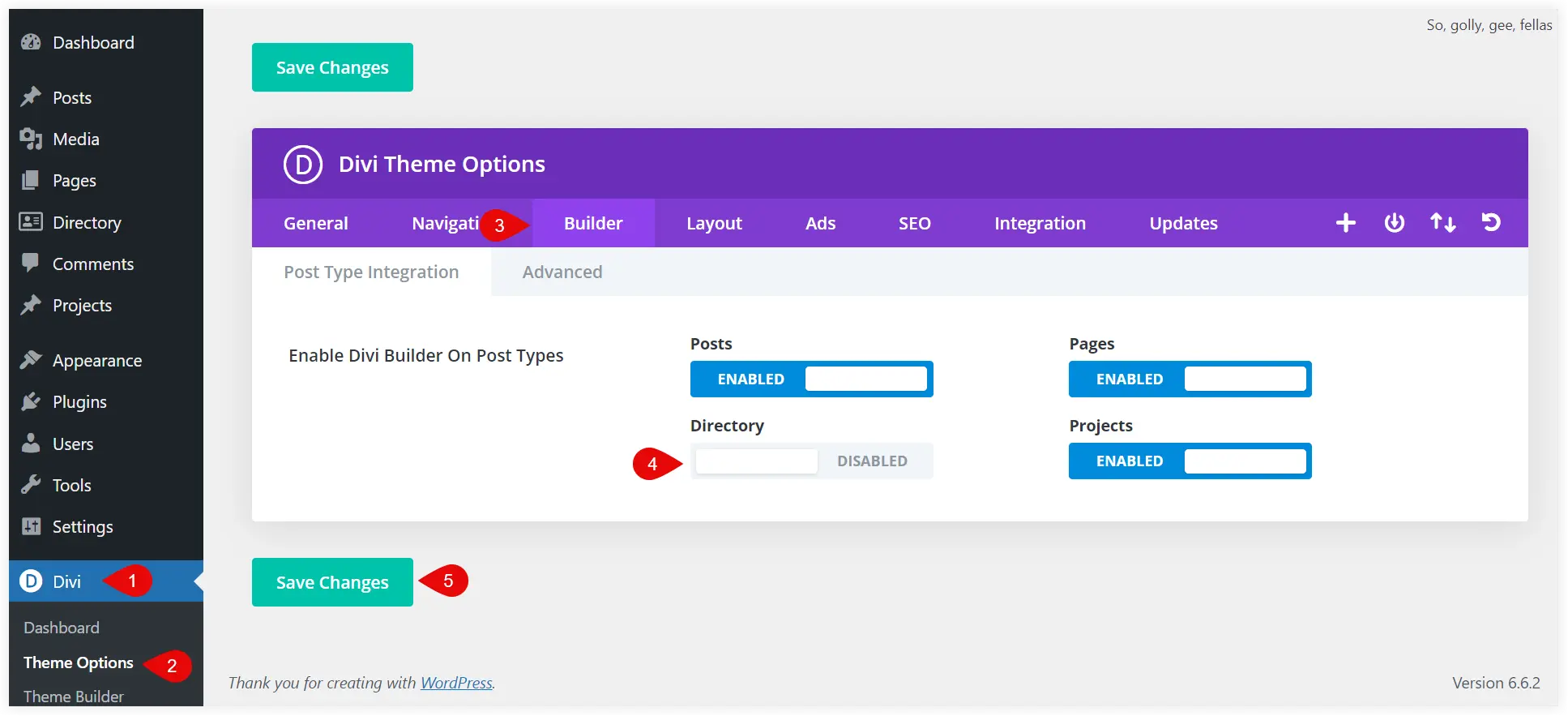Open the Comments menu label
The width and height of the screenshot is (1568, 716).
point(93,264)
